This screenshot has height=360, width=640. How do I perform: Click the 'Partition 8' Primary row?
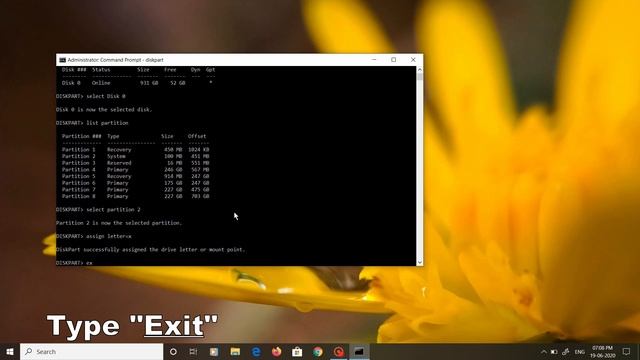136,196
